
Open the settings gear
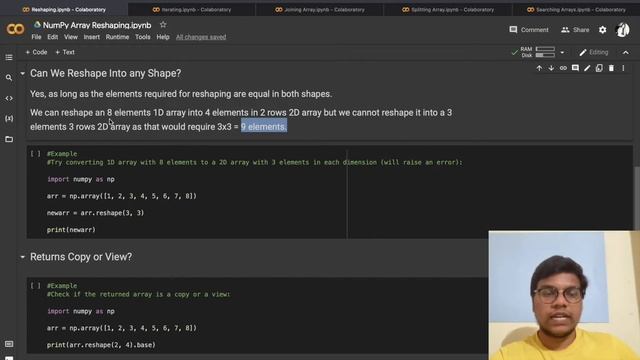point(602,30)
